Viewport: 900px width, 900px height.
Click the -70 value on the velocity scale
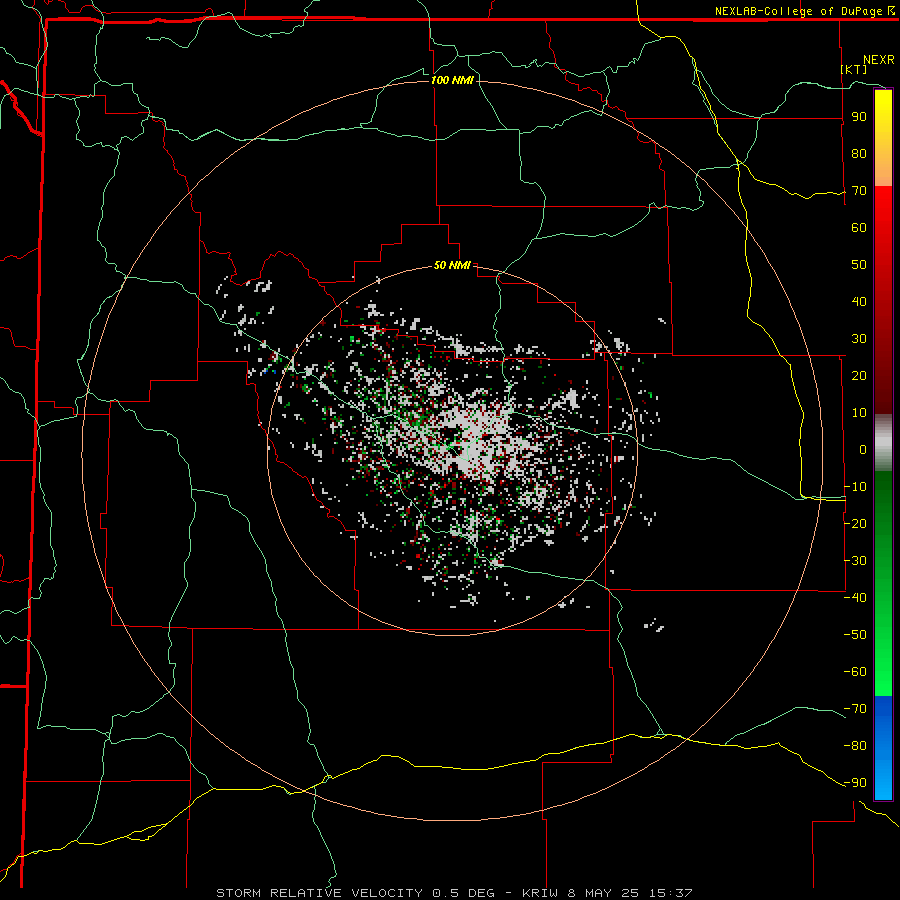pyautogui.click(x=855, y=709)
